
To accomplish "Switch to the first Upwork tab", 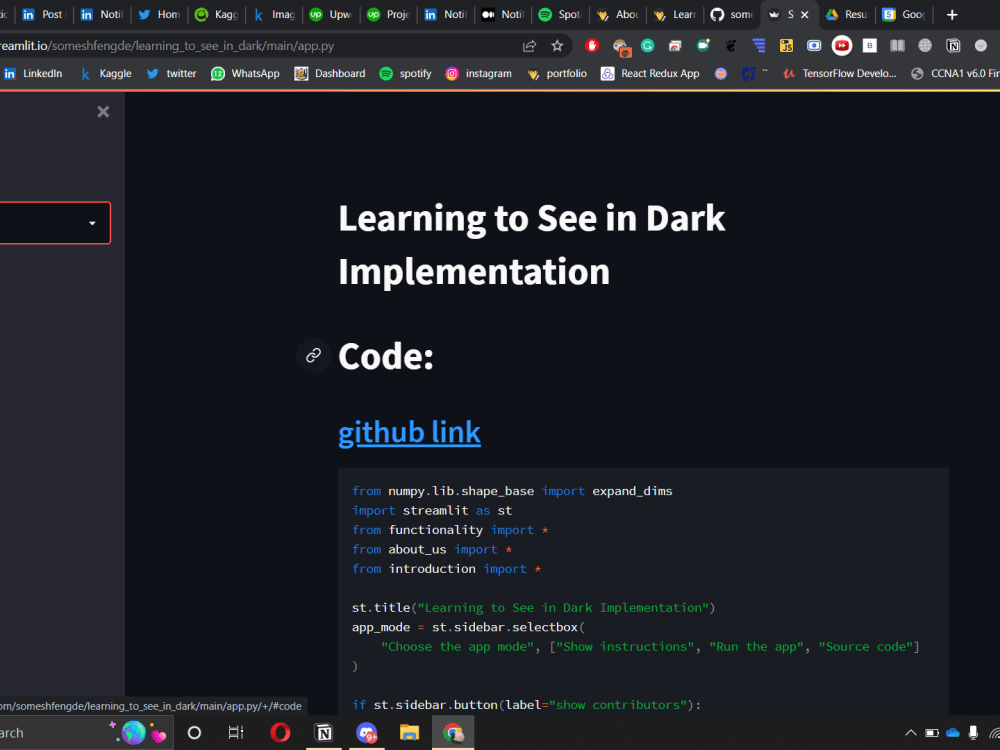I will pos(330,15).
